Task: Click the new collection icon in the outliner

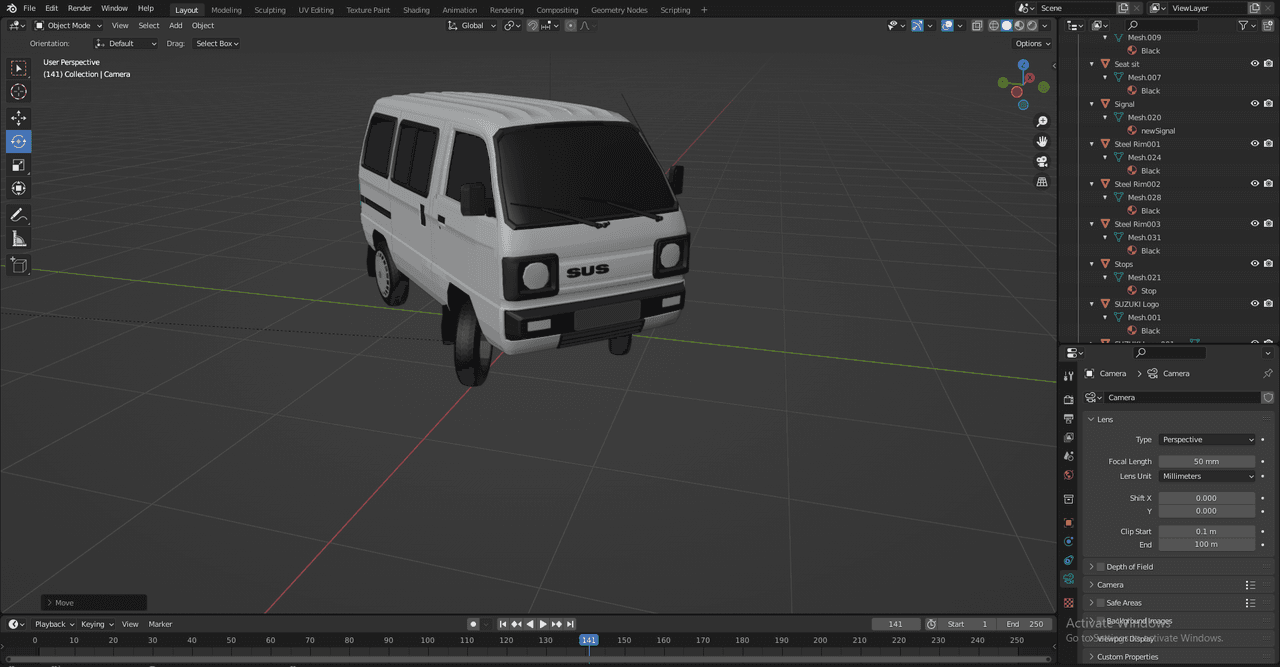Action: 1268,25
